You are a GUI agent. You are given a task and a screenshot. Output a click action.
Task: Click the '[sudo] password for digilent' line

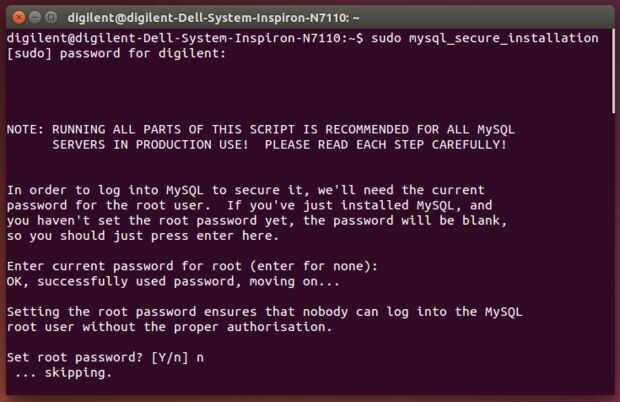[116, 53]
